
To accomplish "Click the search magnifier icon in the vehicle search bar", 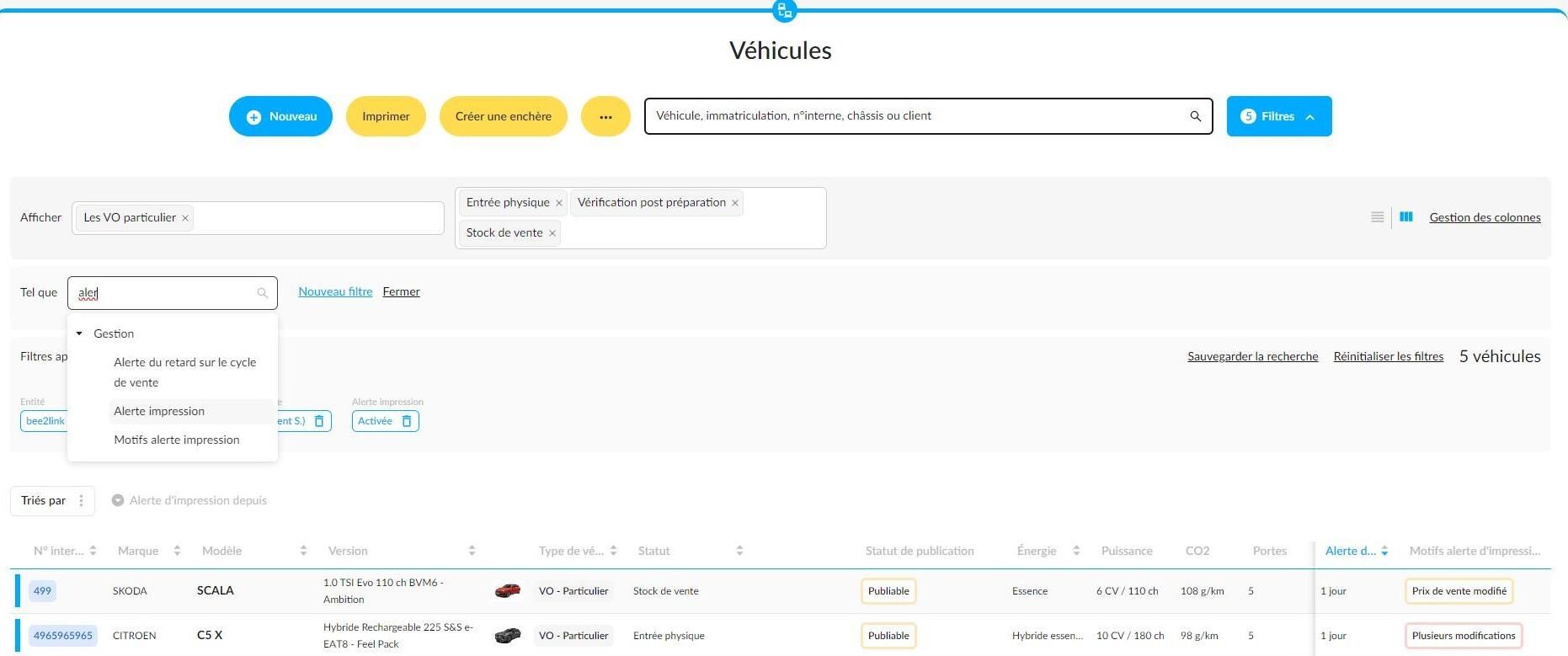I will [1195, 116].
